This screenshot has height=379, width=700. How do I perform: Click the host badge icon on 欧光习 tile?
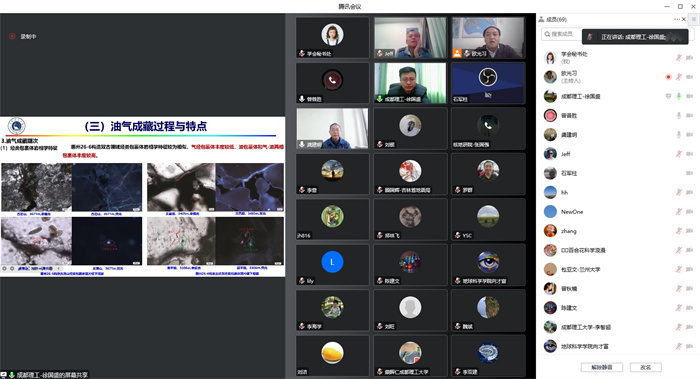pos(457,54)
